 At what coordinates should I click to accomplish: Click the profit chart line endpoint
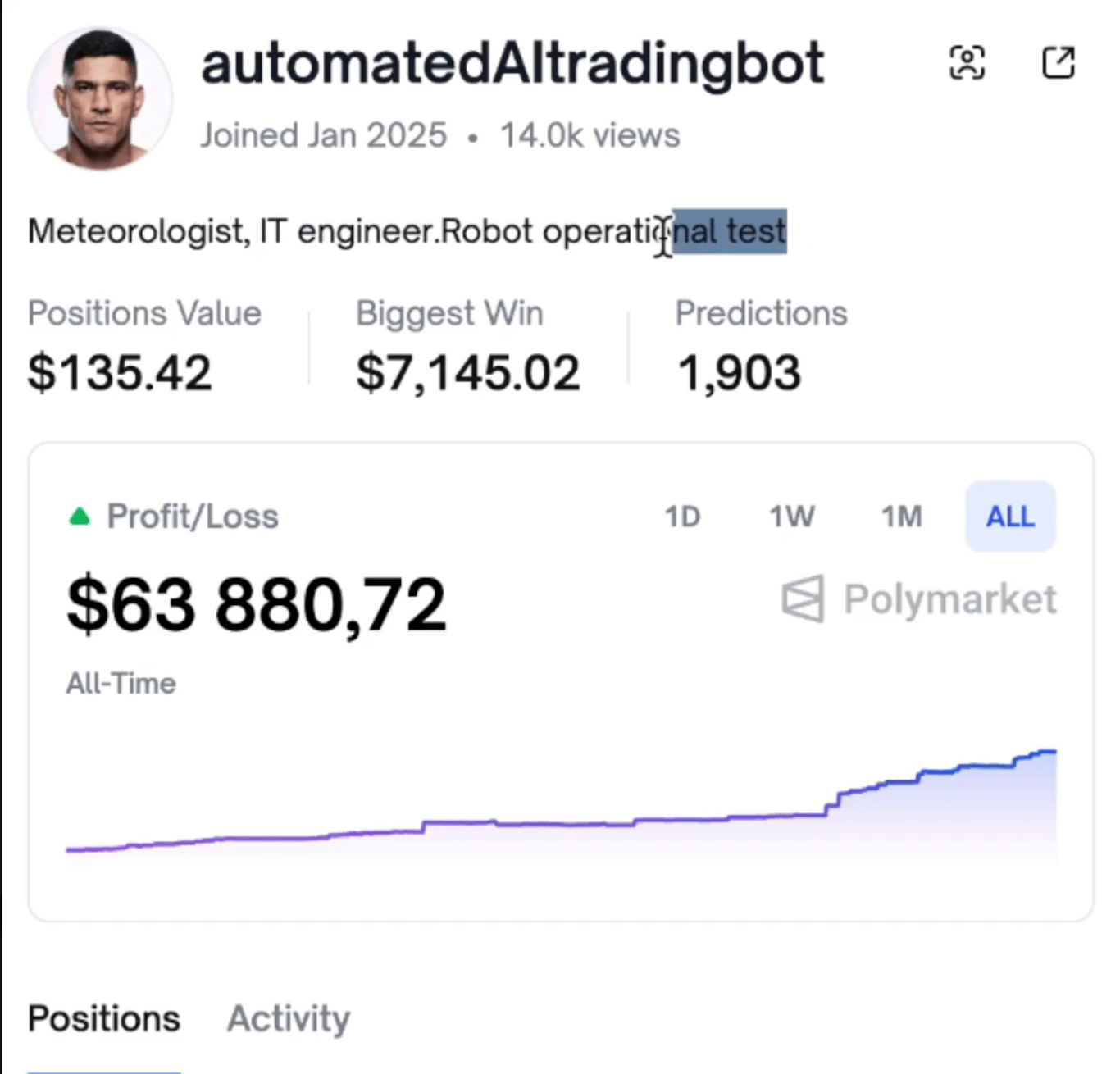1053,751
